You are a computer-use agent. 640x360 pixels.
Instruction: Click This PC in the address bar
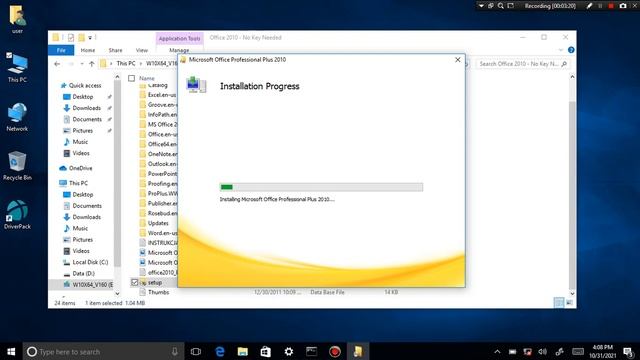point(126,64)
